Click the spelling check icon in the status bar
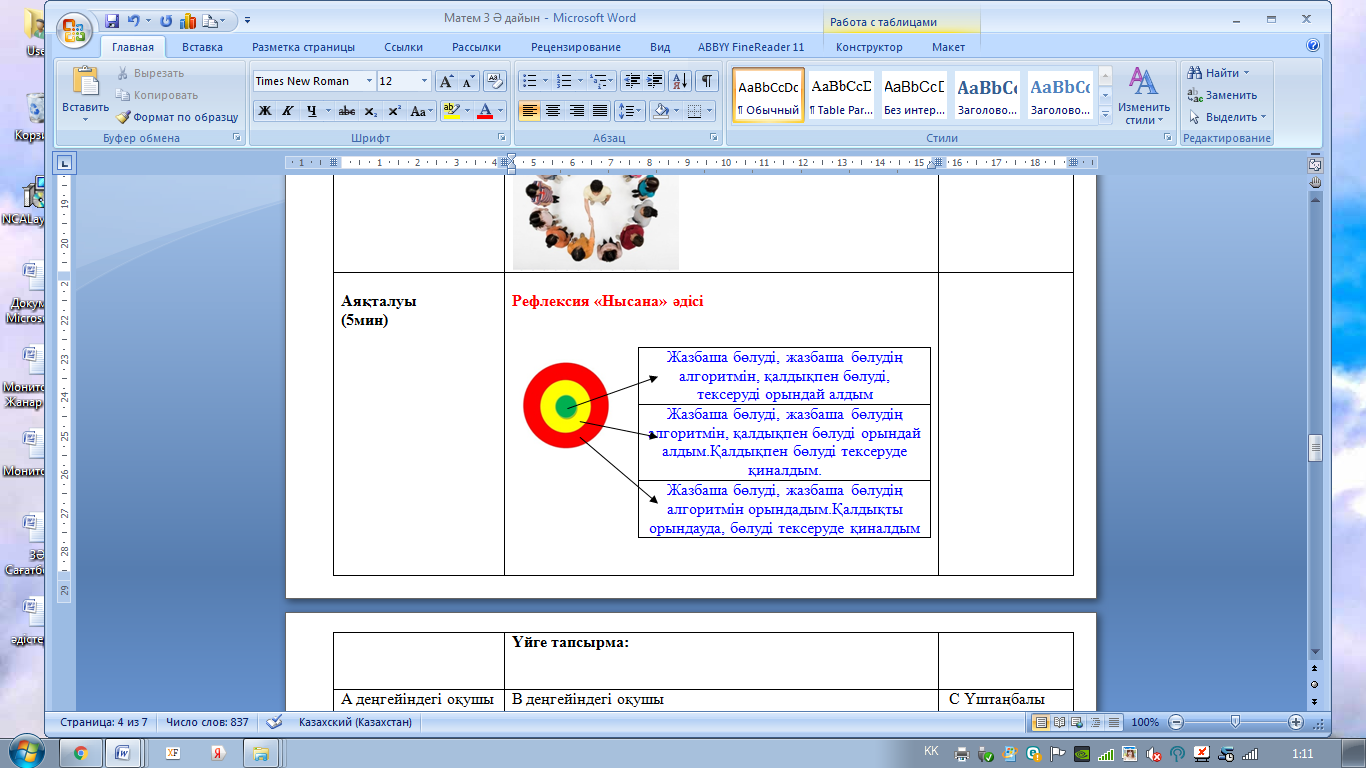This screenshot has height=768, width=1366. click(274, 722)
